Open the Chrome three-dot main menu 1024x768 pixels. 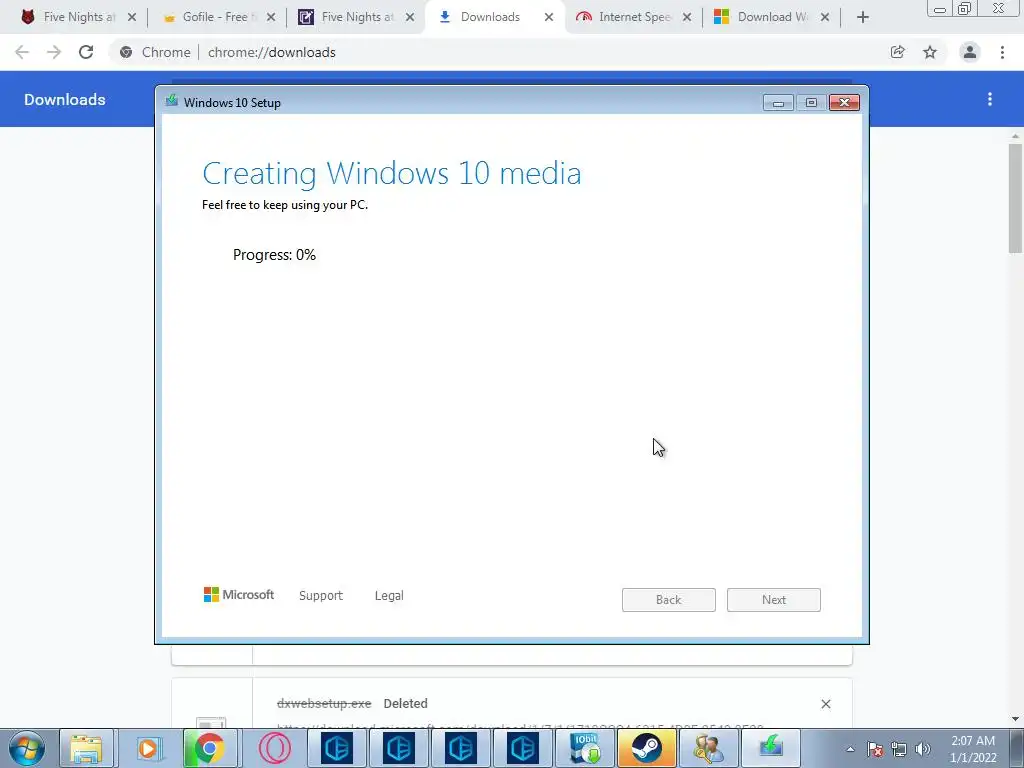pyautogui.click(x=1002, y=52)
